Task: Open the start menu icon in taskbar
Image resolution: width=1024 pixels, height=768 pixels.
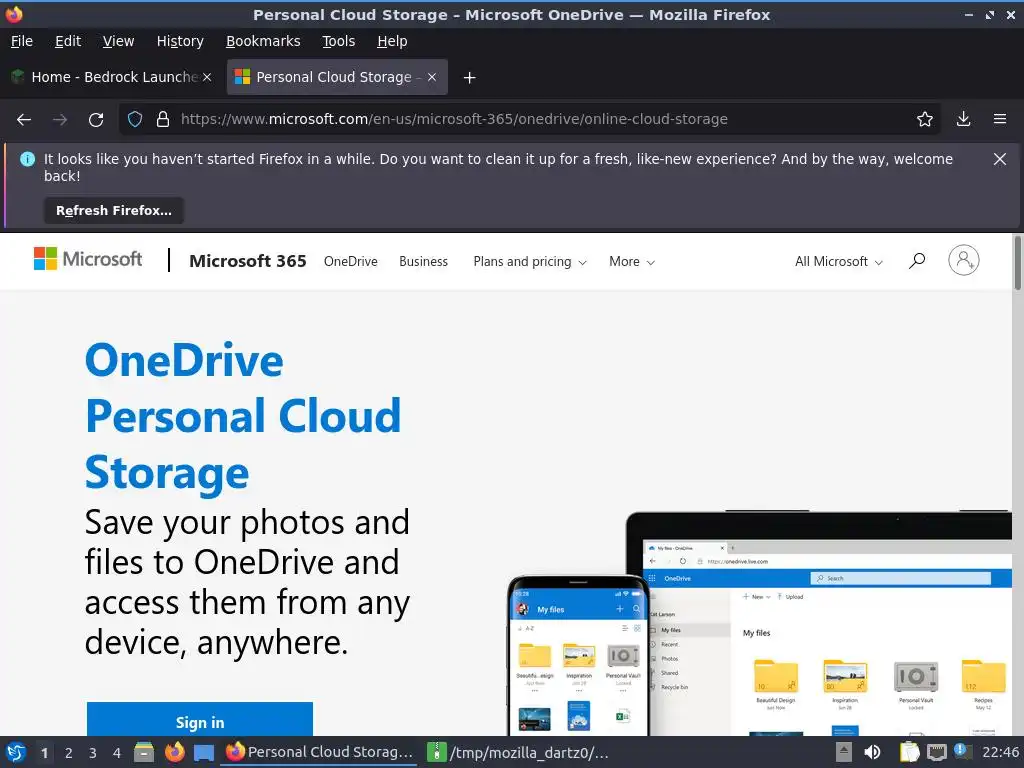Action: 16,752
